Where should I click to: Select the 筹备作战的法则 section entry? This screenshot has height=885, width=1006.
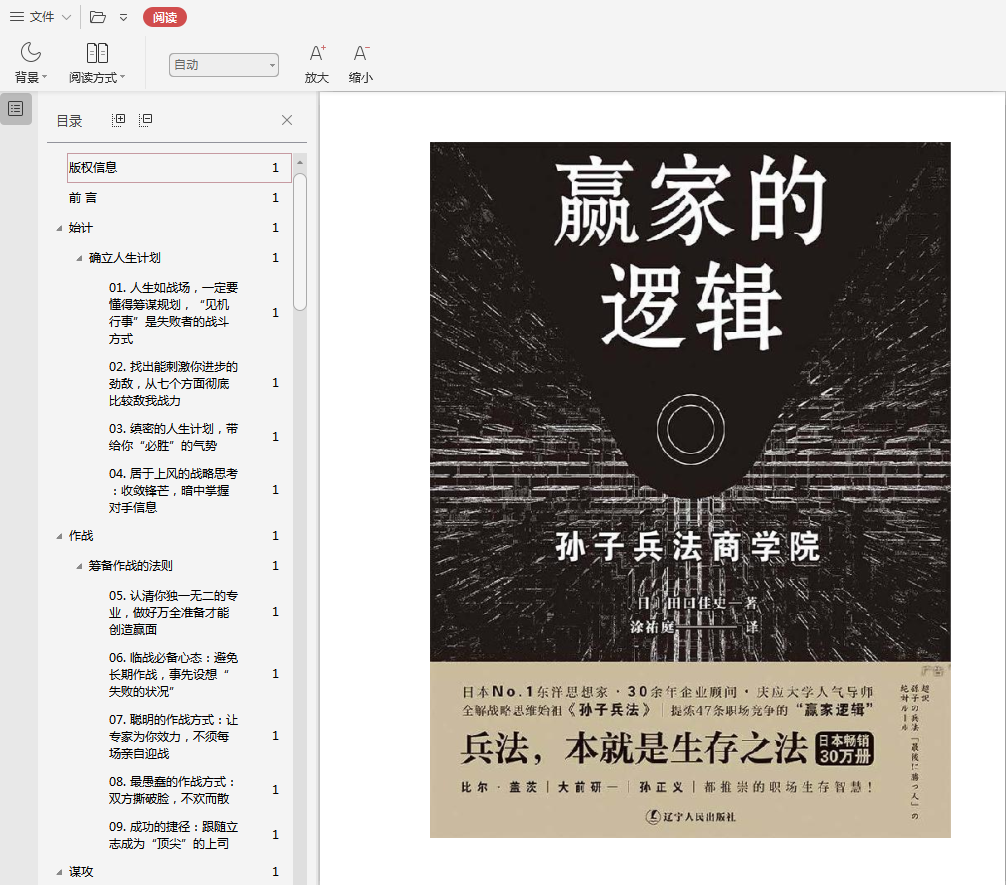[x=130, y=566]
